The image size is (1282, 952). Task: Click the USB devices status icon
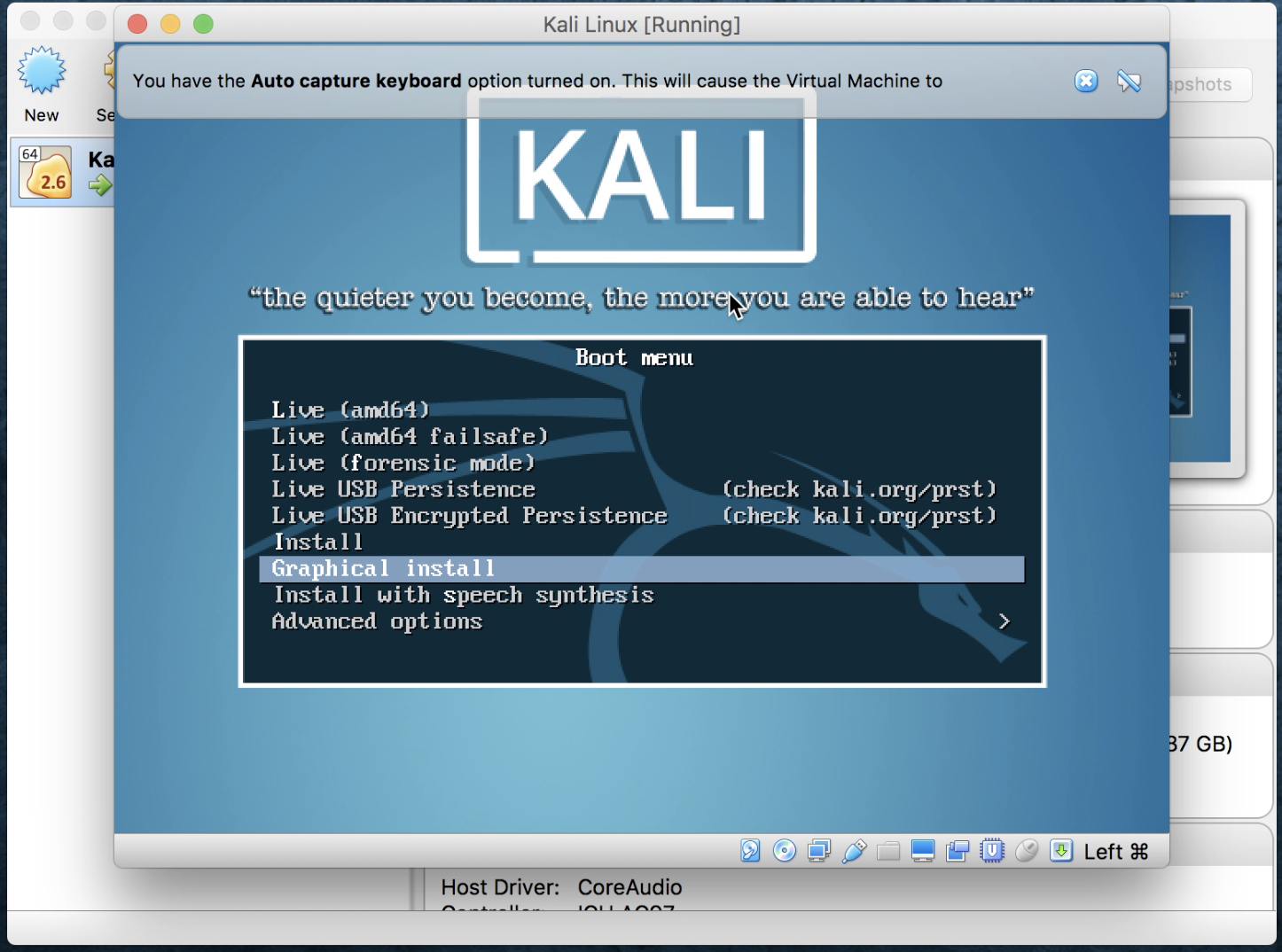[x=854, y=851]
